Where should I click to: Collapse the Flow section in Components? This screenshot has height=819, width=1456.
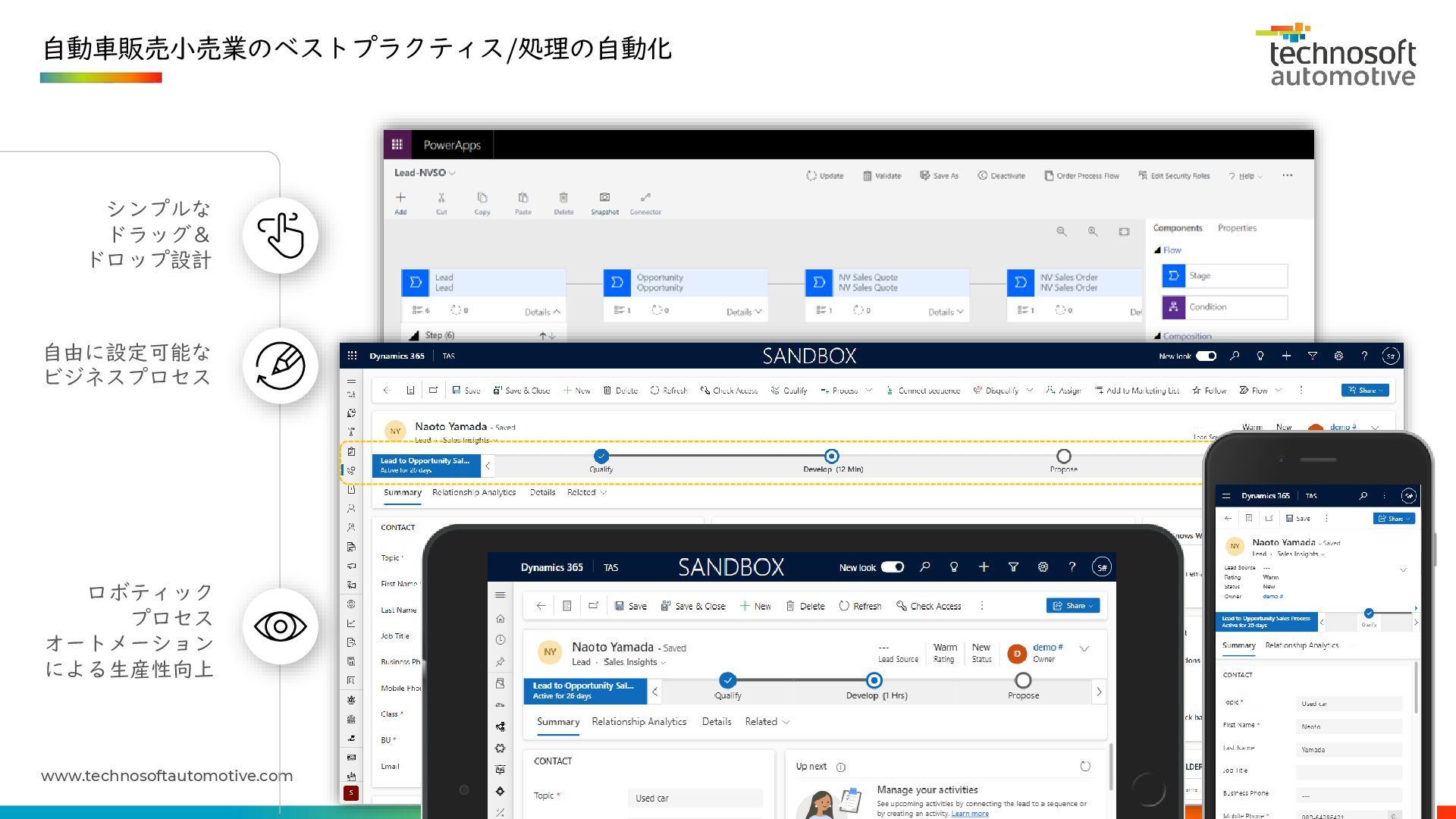pyautogui.click(x=1158, y=250)
